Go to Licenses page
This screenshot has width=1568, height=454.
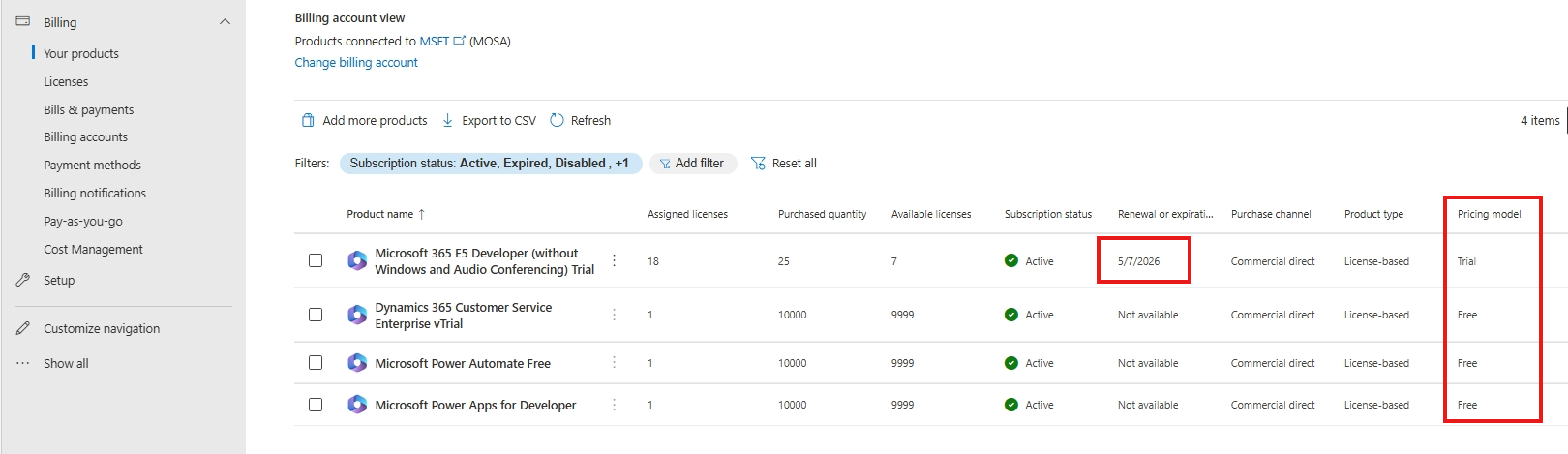[x=66, y=81]
